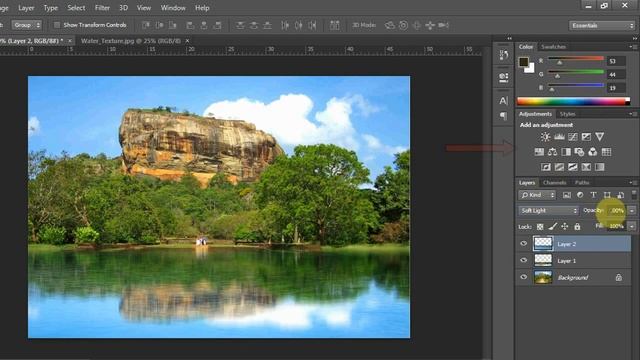Switch to the Paths tab
640x360 pixels.
pyautogui.click(x=582, y=182)
